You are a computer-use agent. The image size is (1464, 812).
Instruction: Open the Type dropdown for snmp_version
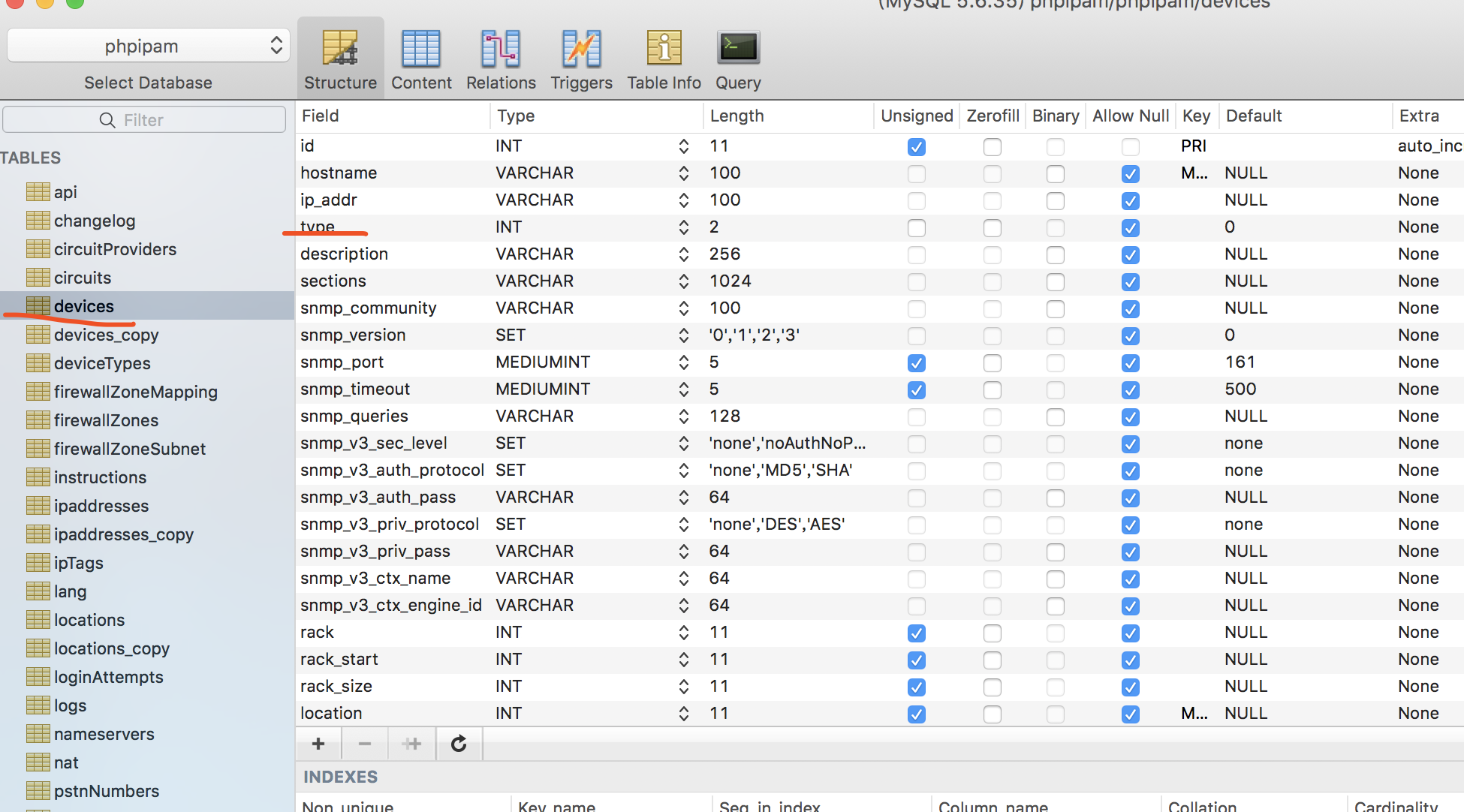682,335
